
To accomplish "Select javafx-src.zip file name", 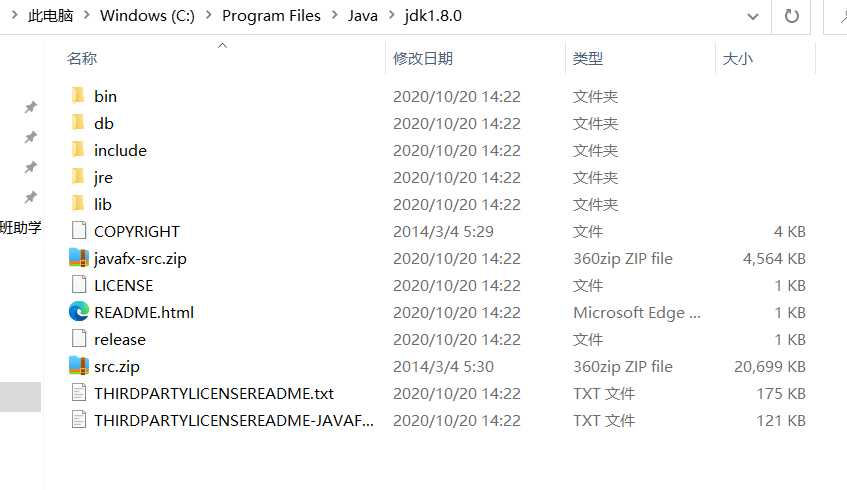I will (140, 258).
